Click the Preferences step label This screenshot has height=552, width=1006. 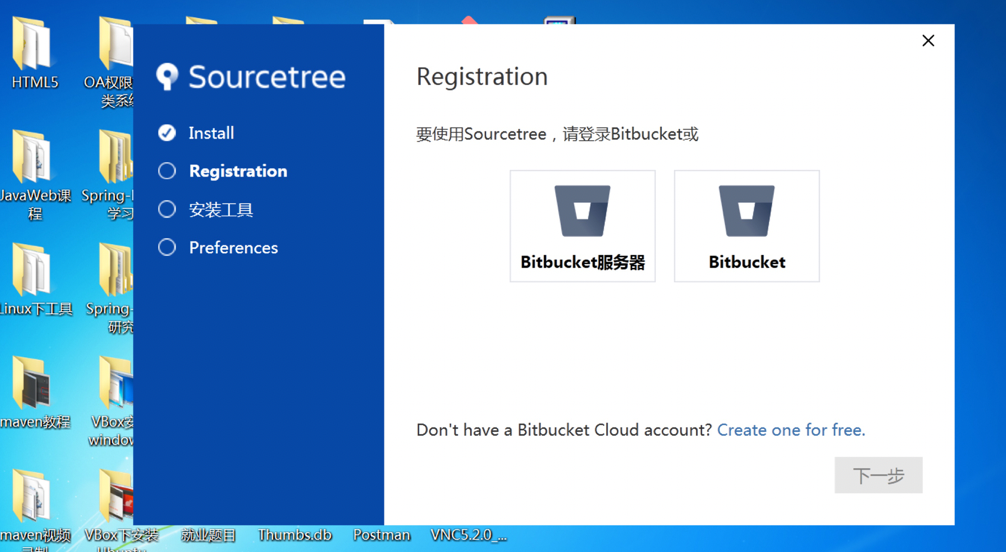[234, 247]
